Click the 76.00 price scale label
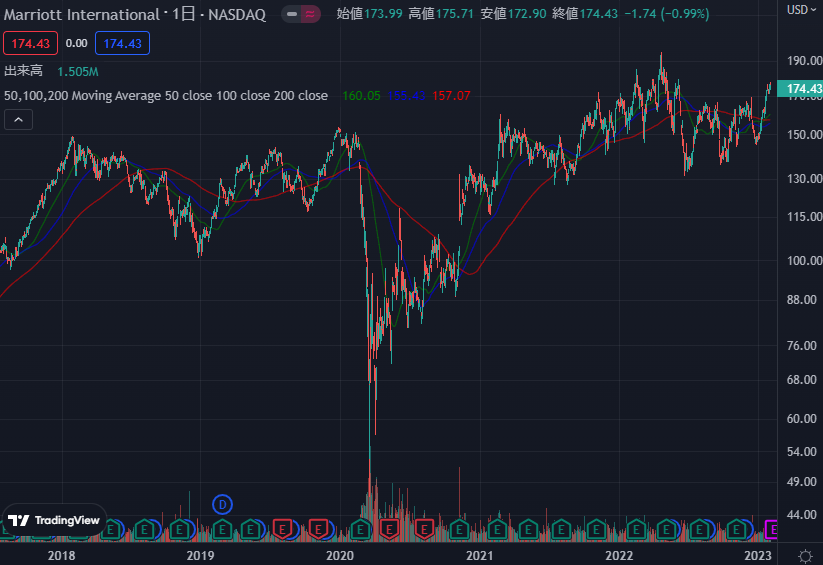This screenshot has height=565, width=823. pos(801,346)
